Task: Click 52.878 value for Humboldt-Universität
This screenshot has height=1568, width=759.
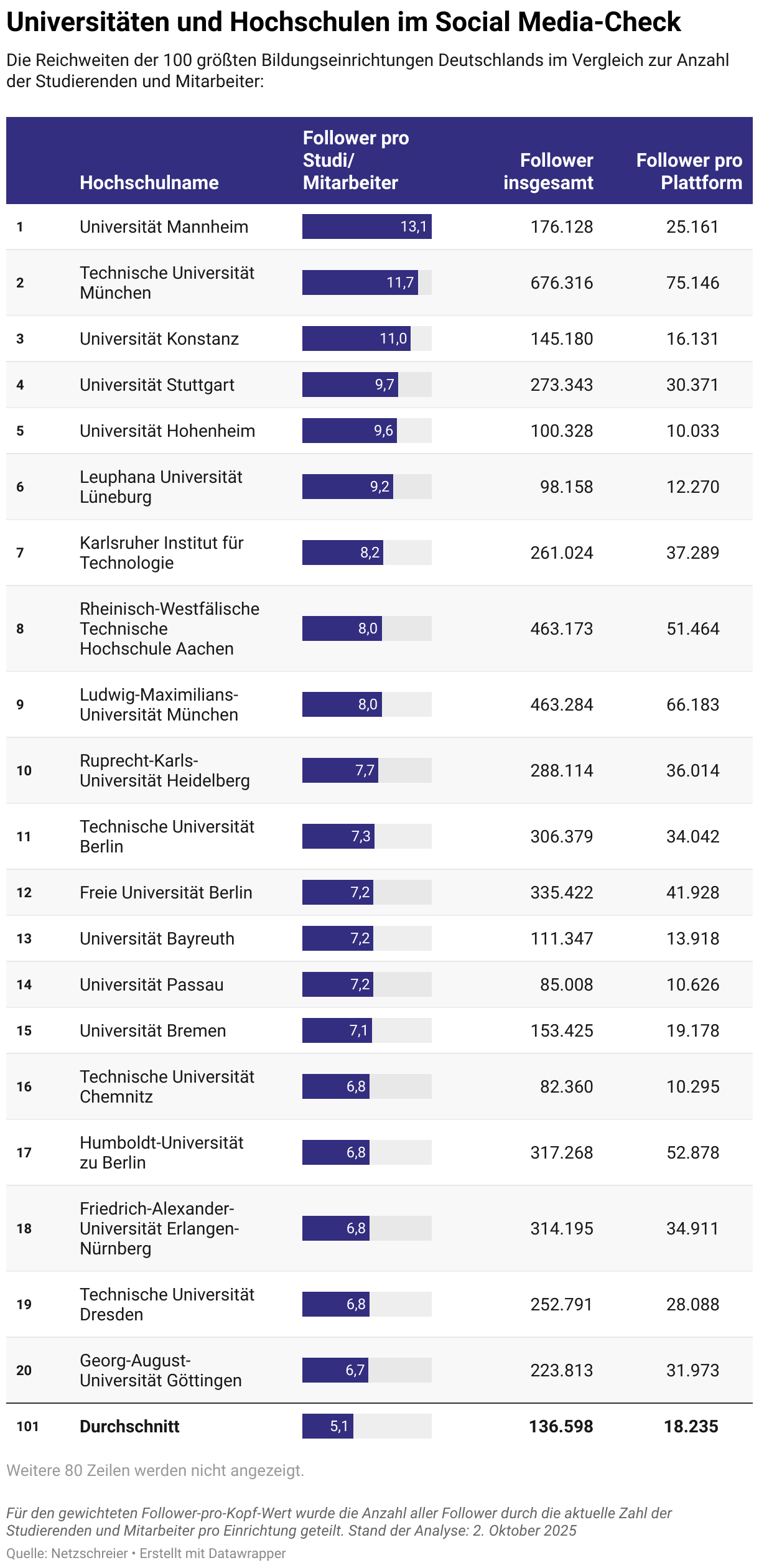Action: tap(692, 1152)
